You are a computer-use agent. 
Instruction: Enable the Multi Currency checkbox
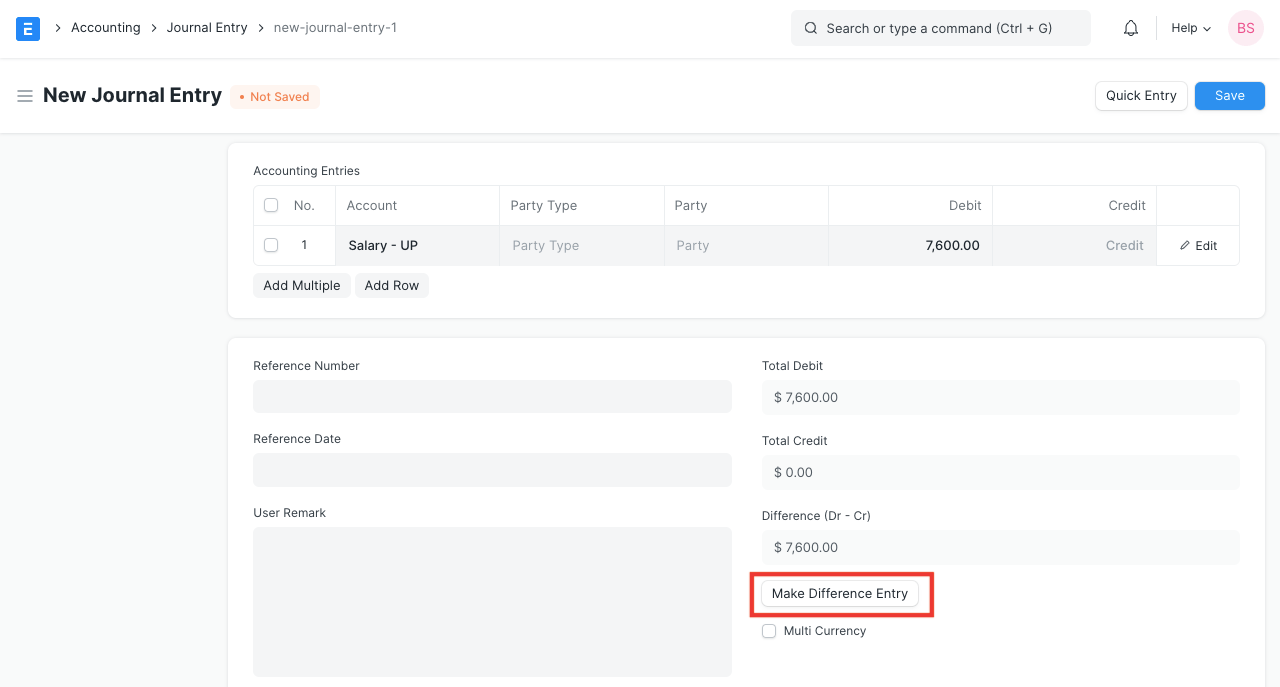click(x=769, y=631)
